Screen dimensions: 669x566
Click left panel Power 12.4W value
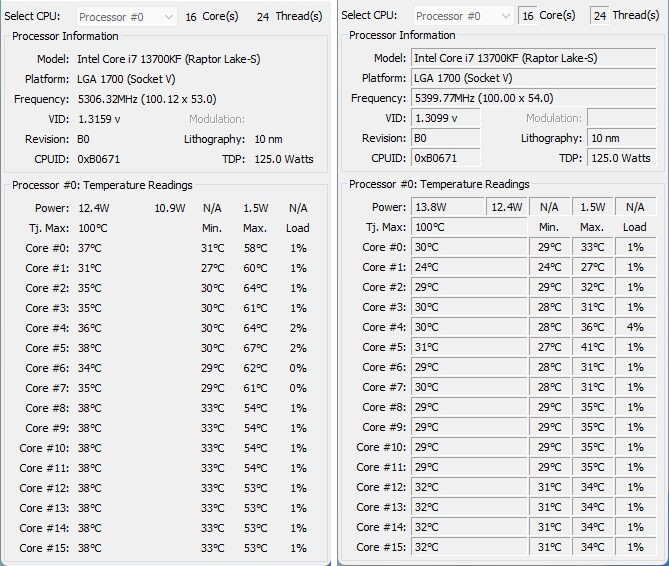pos(94,208)
